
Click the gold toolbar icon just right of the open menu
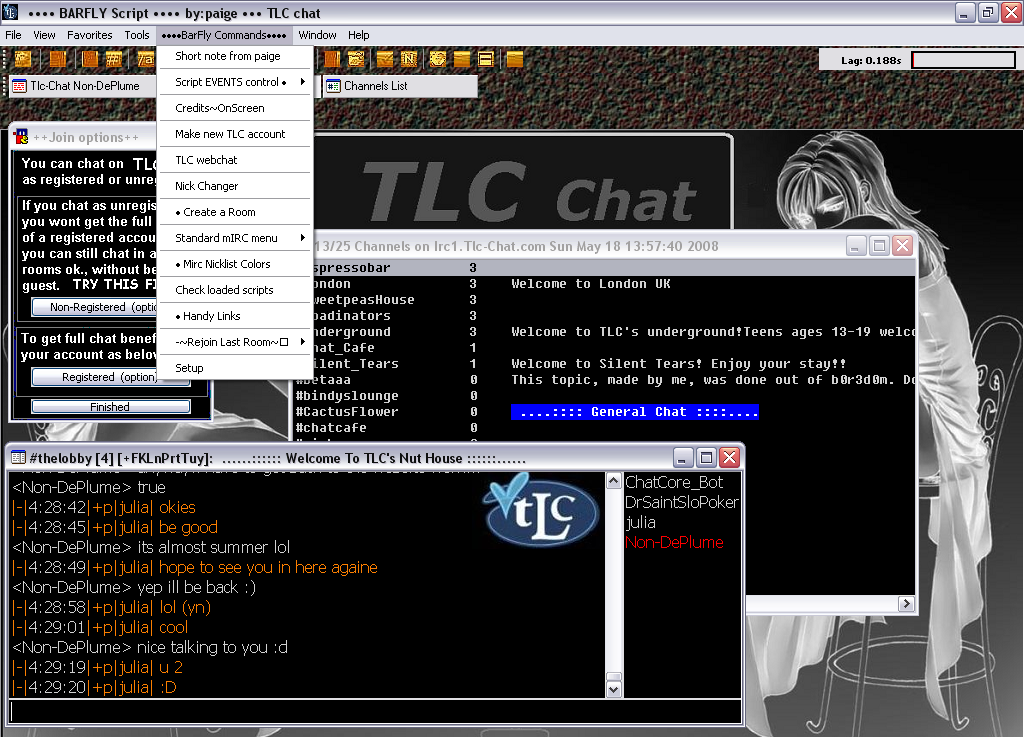coord(332,59)
